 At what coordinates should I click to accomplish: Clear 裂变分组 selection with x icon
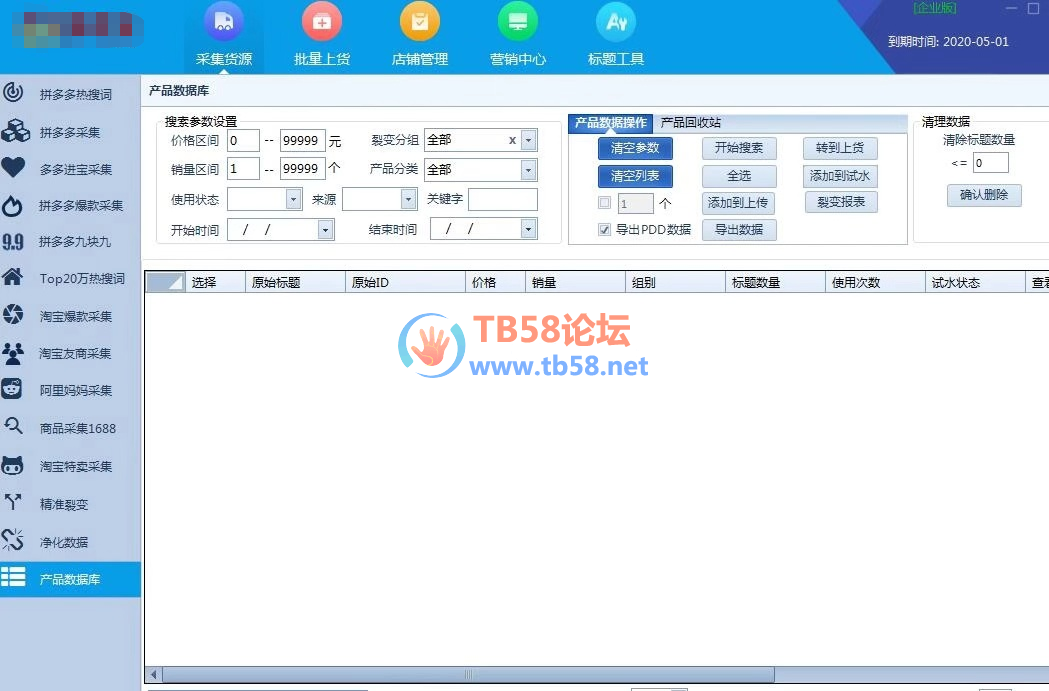tap(512, 140)
